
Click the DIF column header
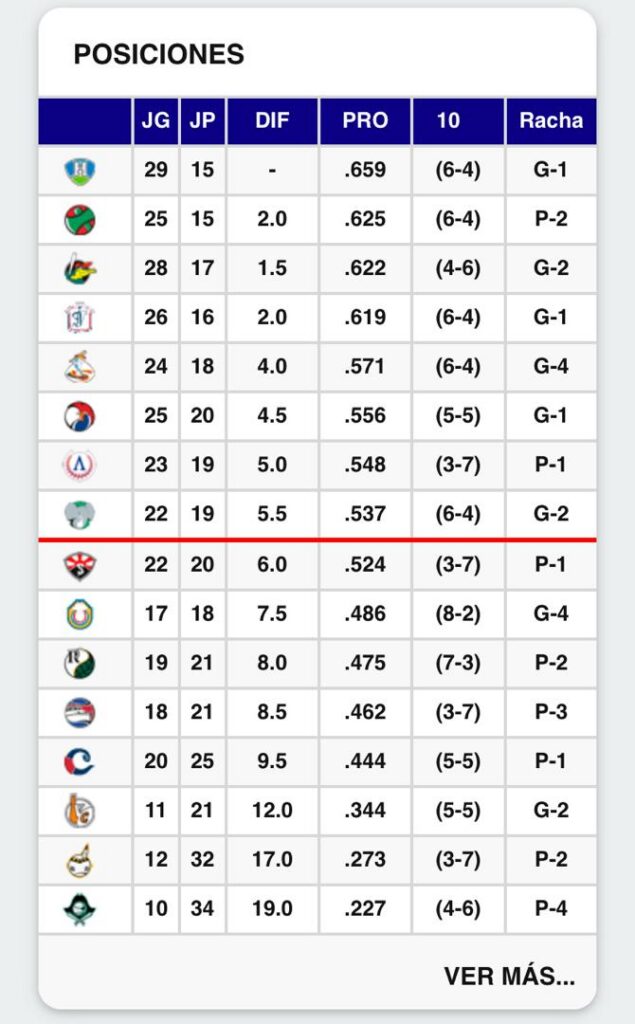[272, 121]
